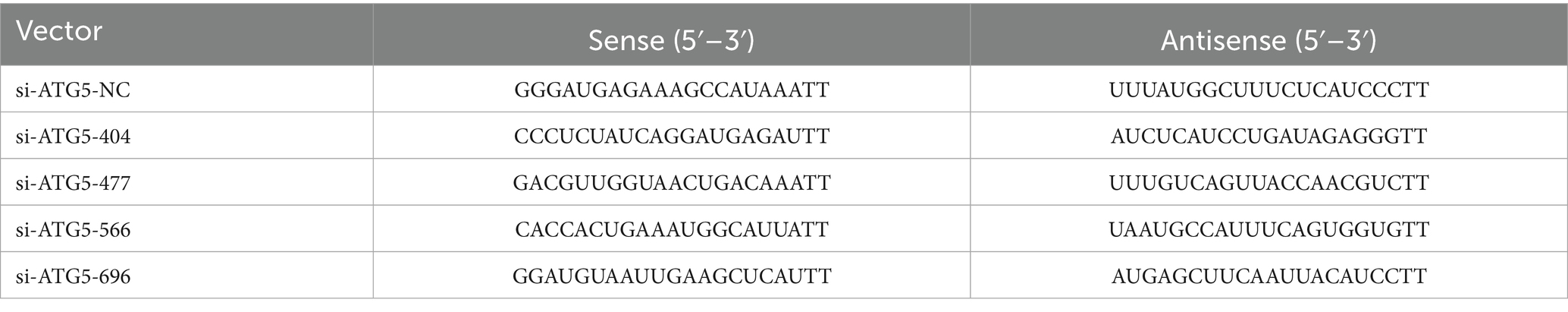The image size is (1568, 312).
Task: Select the si-ATG5-477 row label
Action: point(73,183)
